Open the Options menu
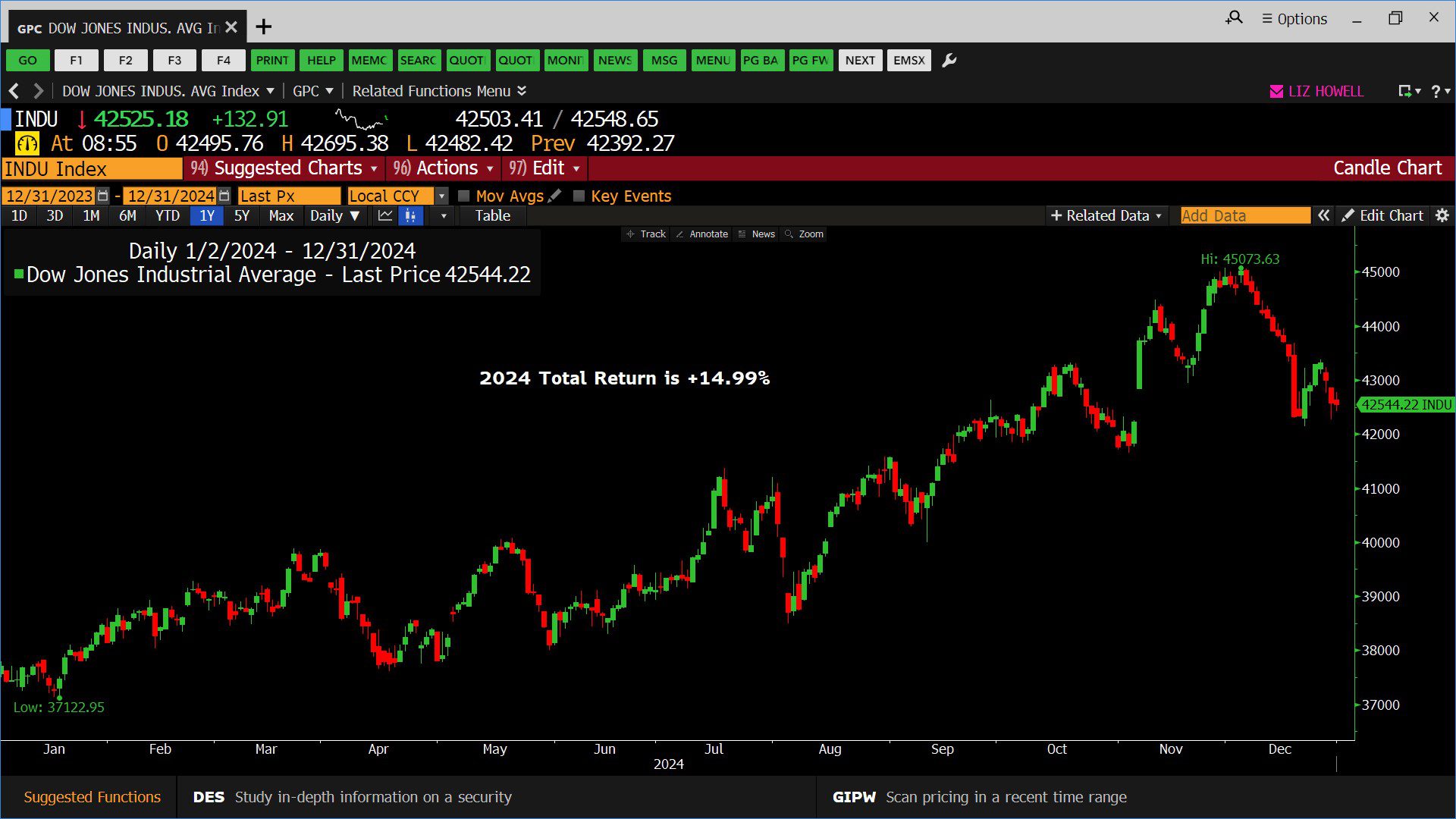Image resolution: width=1456 pixels, height=819 pixels. 1294,18
